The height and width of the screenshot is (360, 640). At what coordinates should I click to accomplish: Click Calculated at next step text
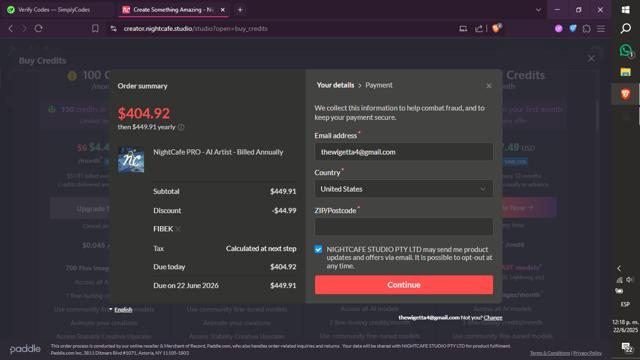pos(261,249)
